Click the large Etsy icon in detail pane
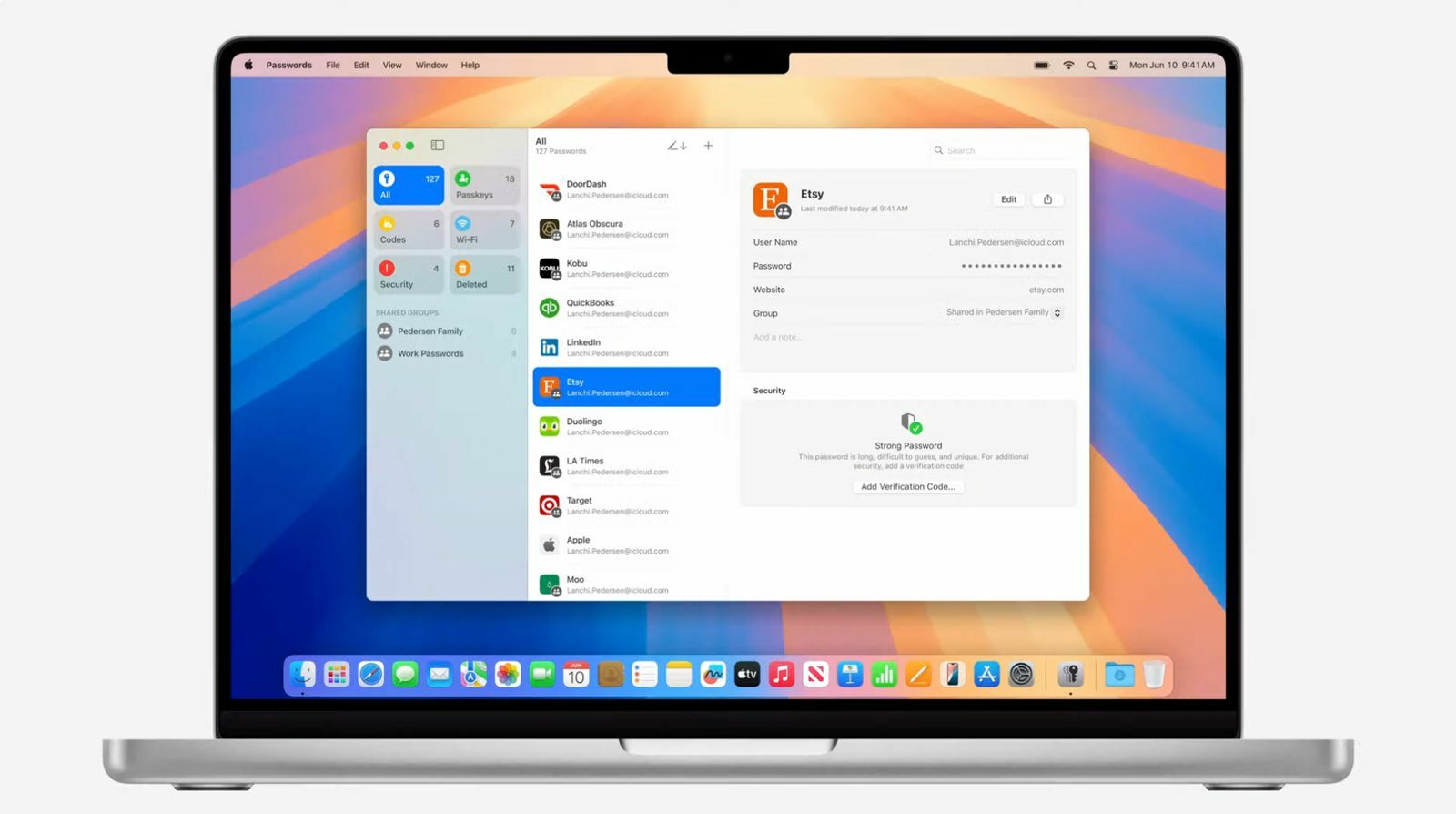Viewport: 1456px width, 814px height. coord(771,200)
